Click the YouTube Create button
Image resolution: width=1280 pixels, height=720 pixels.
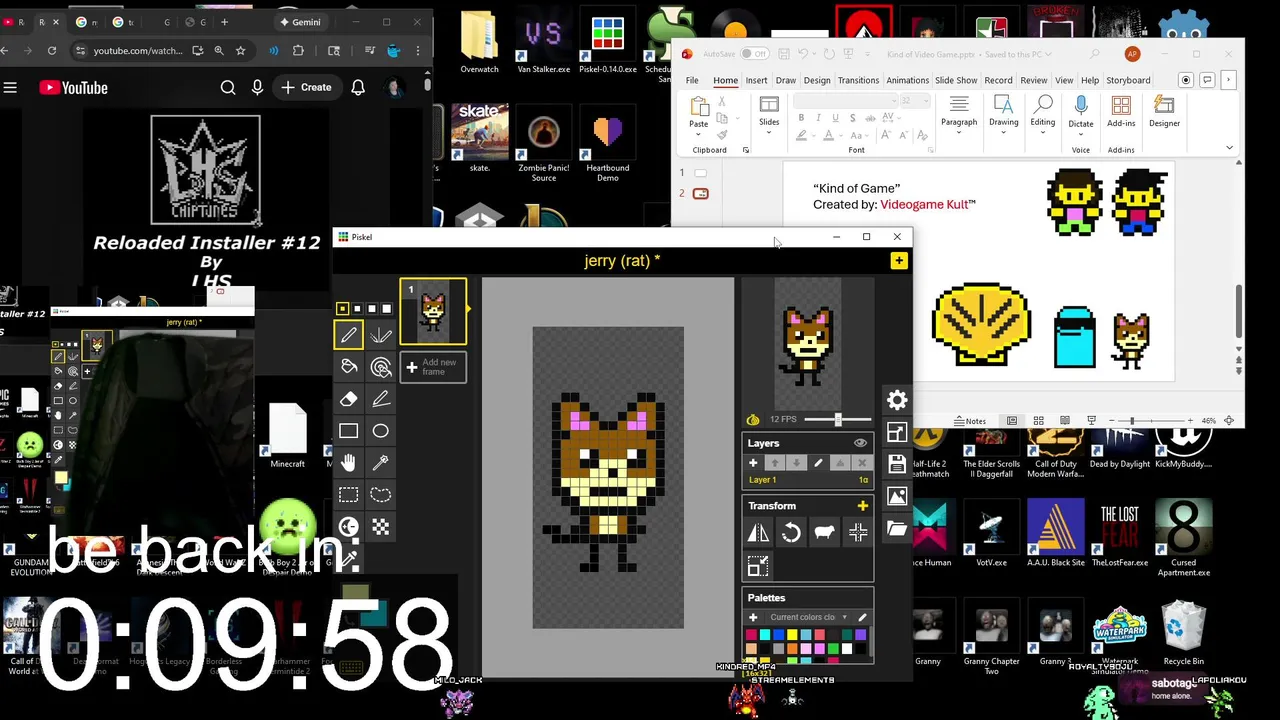306,88
